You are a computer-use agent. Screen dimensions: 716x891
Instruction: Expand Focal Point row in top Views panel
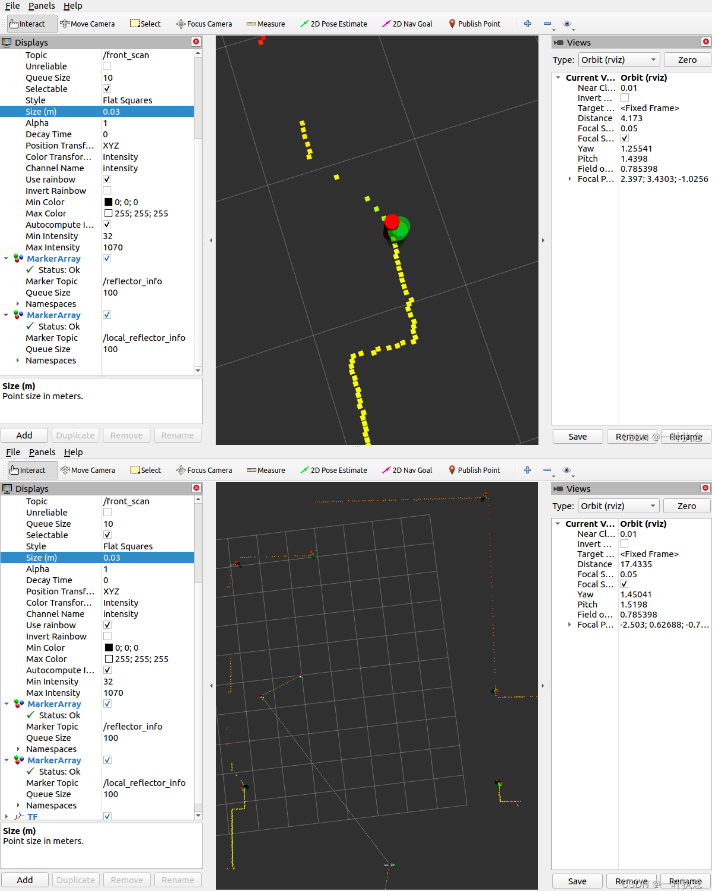[x=570, y=178]
